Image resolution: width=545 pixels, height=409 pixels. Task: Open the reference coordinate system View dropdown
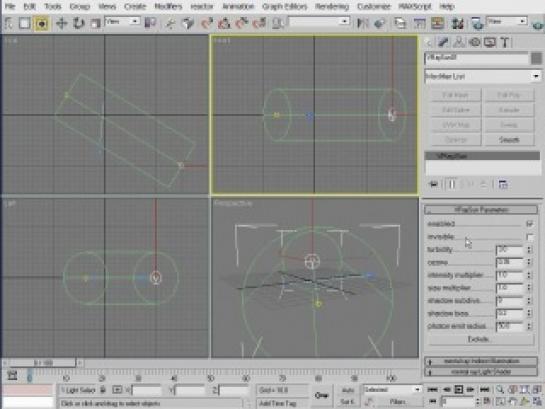coord(122,22)
